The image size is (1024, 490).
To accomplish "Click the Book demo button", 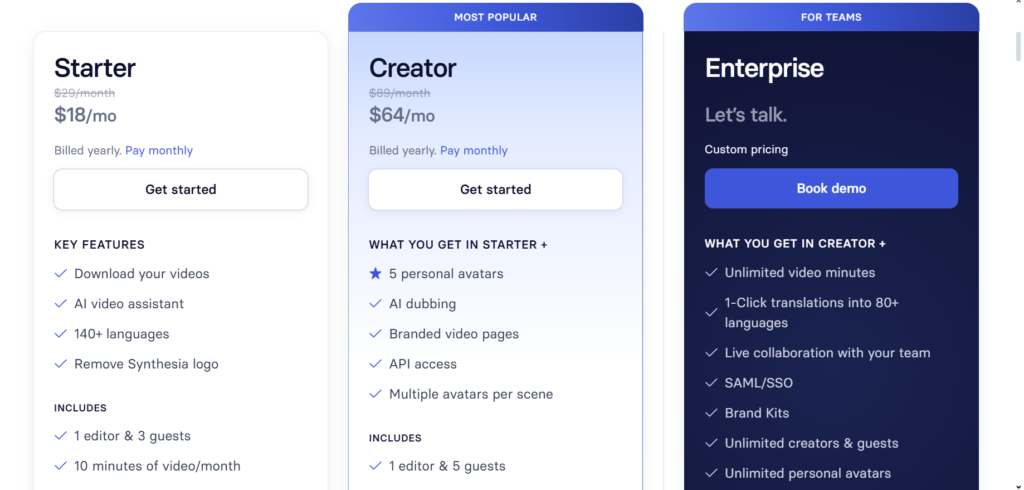I will [831, 188].
